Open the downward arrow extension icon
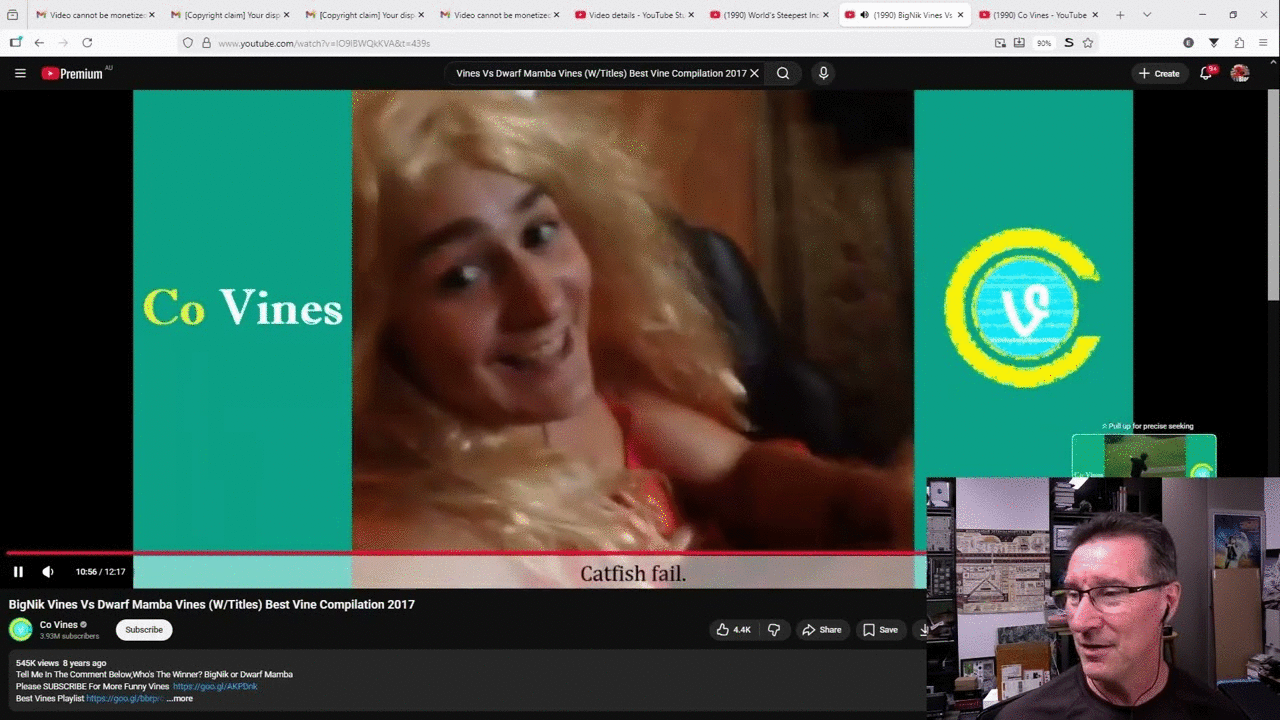 coord(1214,43)
